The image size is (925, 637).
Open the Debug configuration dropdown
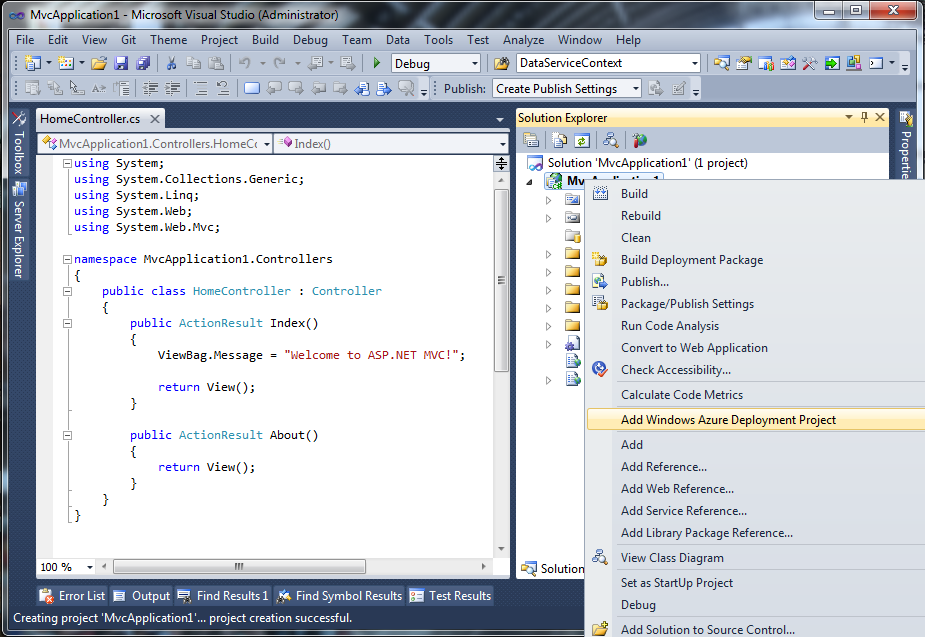[474, 63]
